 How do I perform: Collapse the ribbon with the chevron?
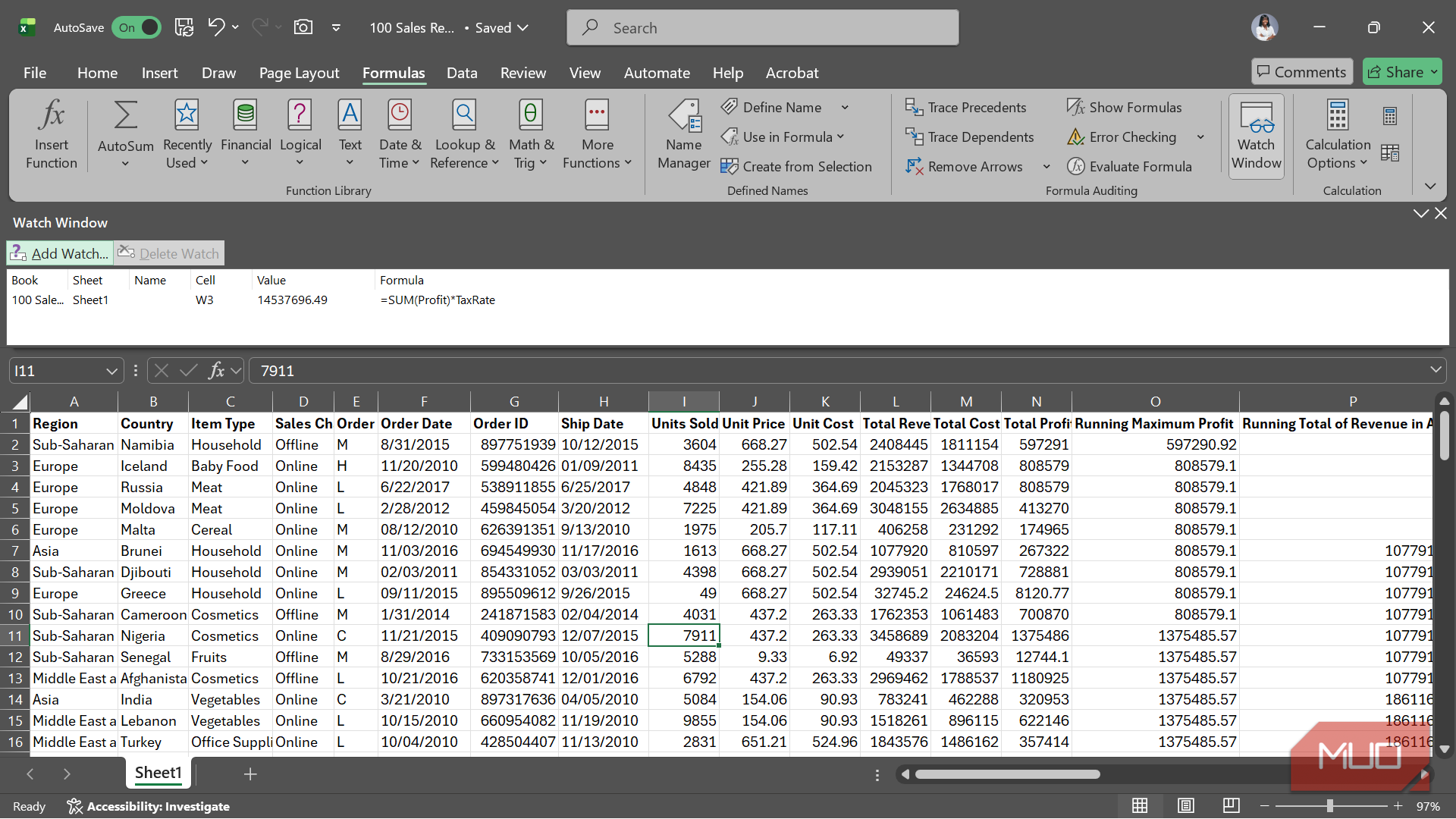coord(1430,187)
